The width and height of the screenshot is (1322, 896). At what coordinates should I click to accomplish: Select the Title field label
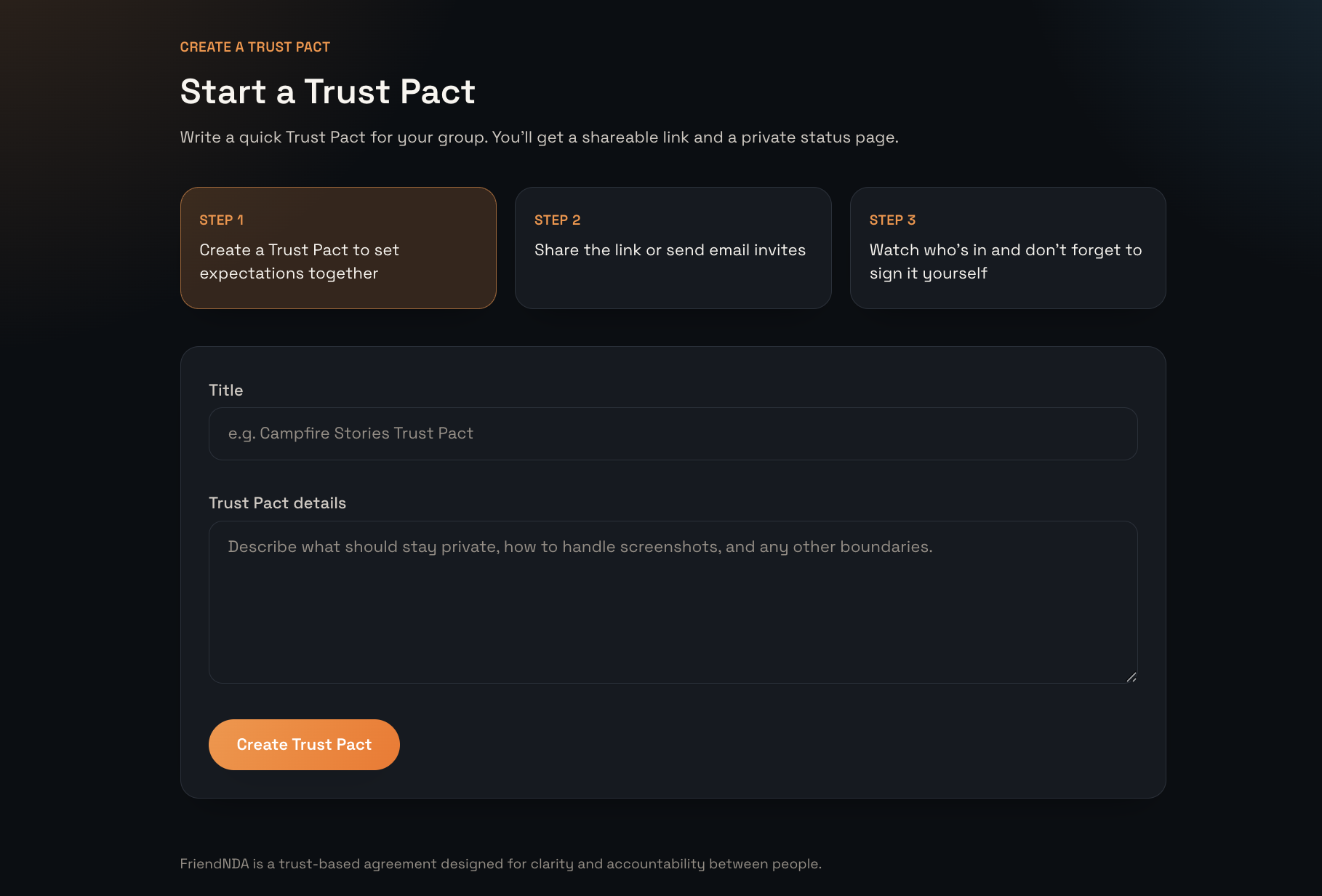(x=225, y=390)
